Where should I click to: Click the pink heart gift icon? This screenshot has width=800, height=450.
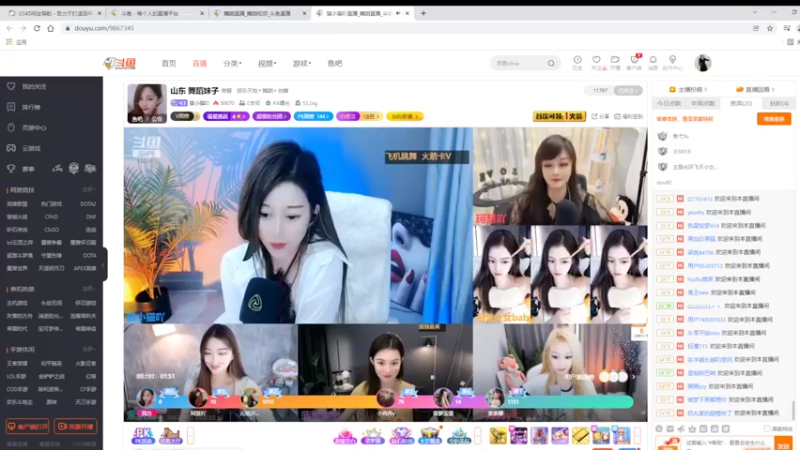coord(345,436)
